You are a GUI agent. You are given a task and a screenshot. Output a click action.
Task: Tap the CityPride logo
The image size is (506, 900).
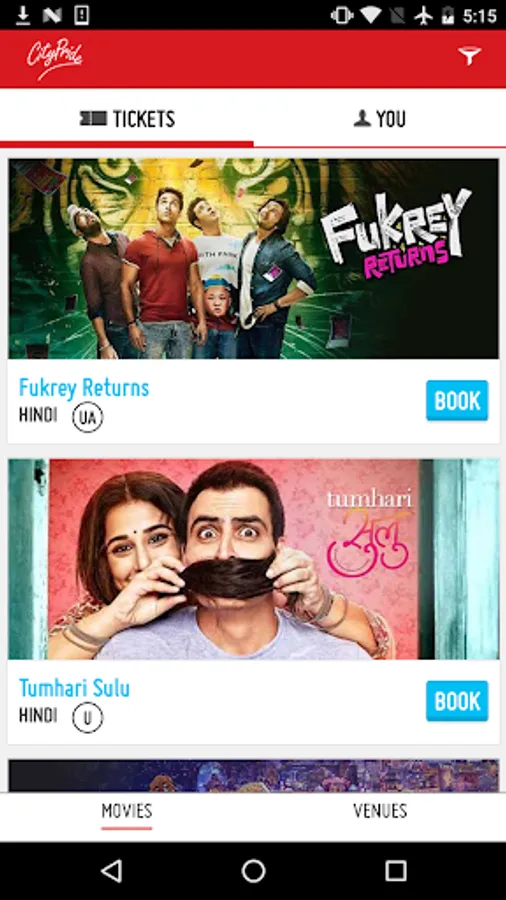coord(55,59)
